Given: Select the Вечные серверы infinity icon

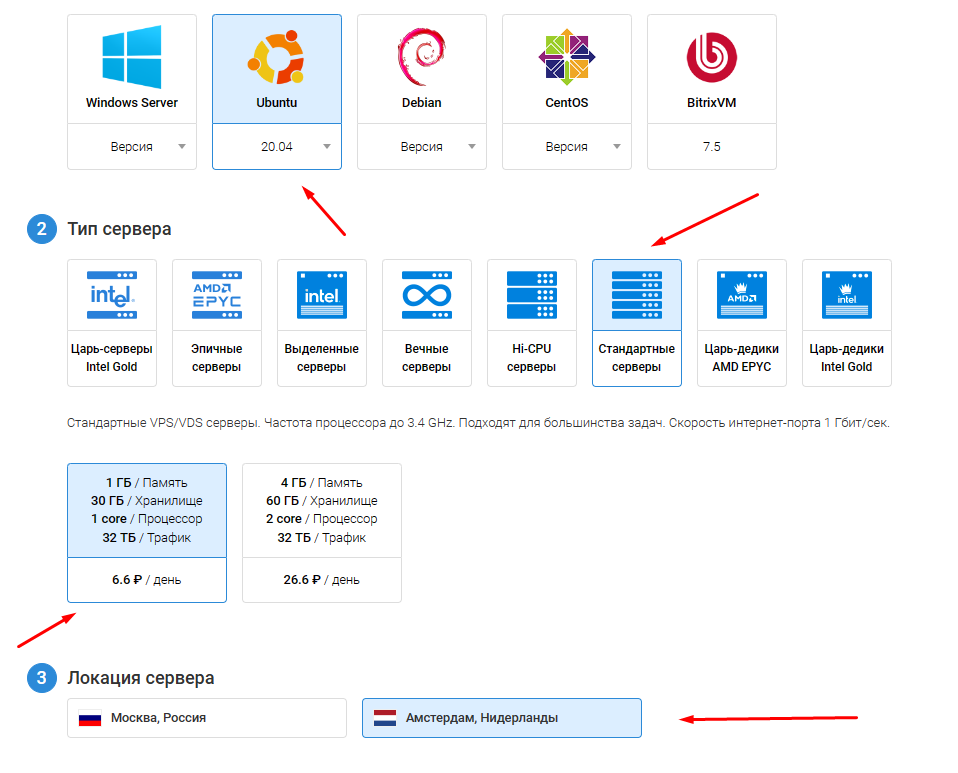Looking at the screenshot, I should 426,295.
